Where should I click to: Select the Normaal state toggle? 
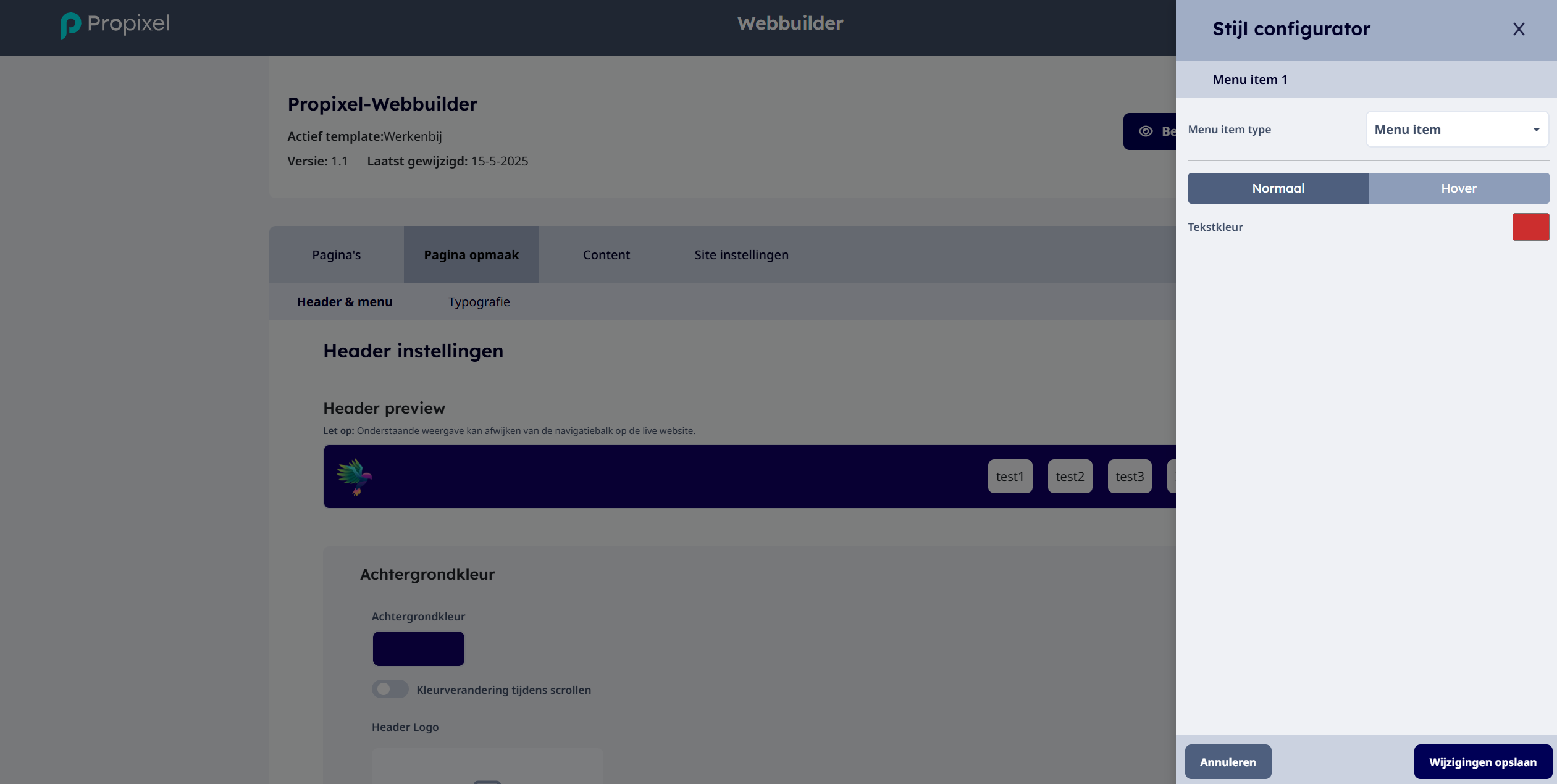[1278, 188]
